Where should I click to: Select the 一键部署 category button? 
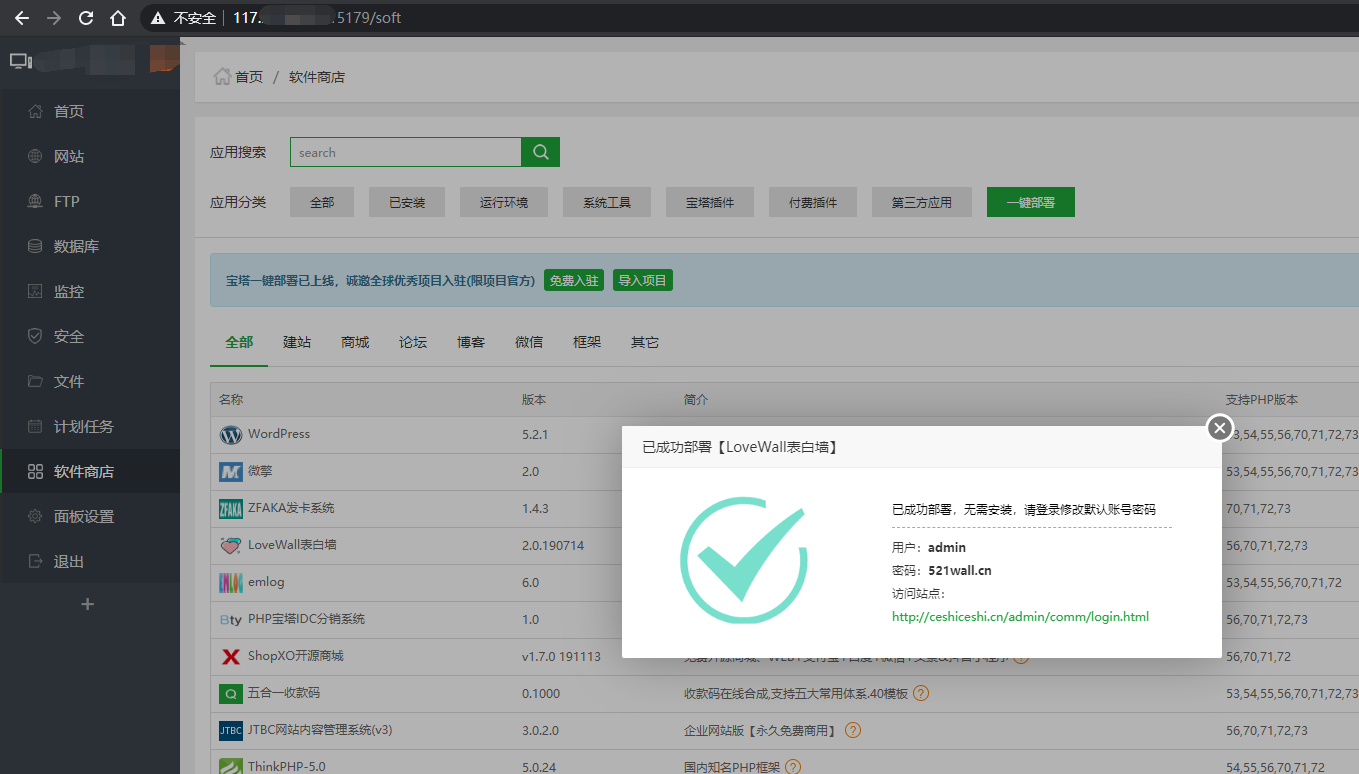click(x=1031, y=202)
